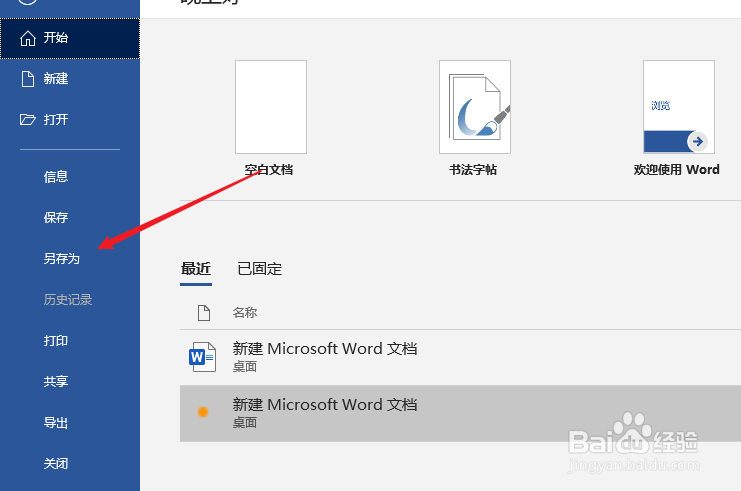Switch to the 已固定 tab
The height and width of the screenshot is (491, 741).
[x=259, y=269]
